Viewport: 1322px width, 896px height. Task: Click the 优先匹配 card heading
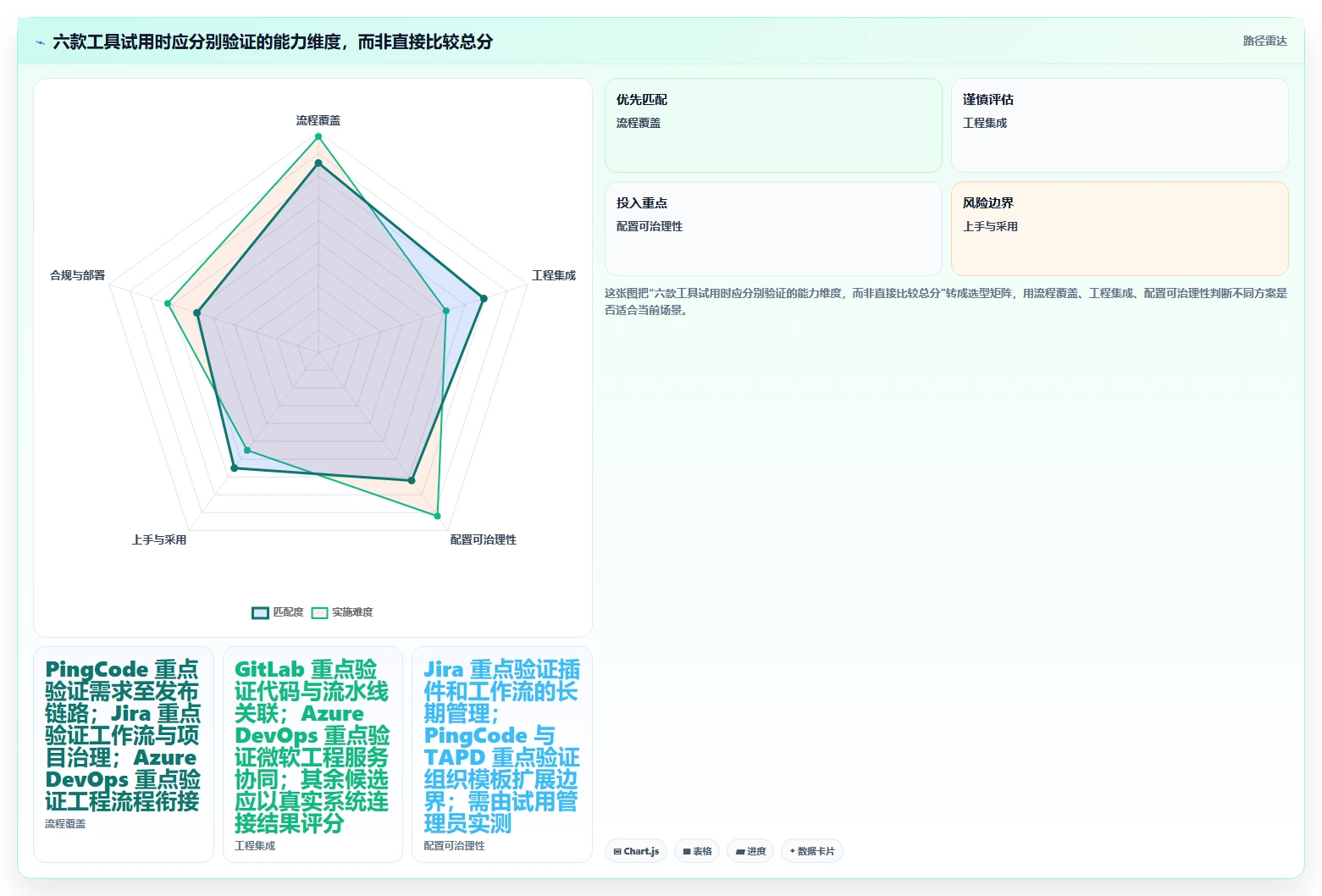642,100
